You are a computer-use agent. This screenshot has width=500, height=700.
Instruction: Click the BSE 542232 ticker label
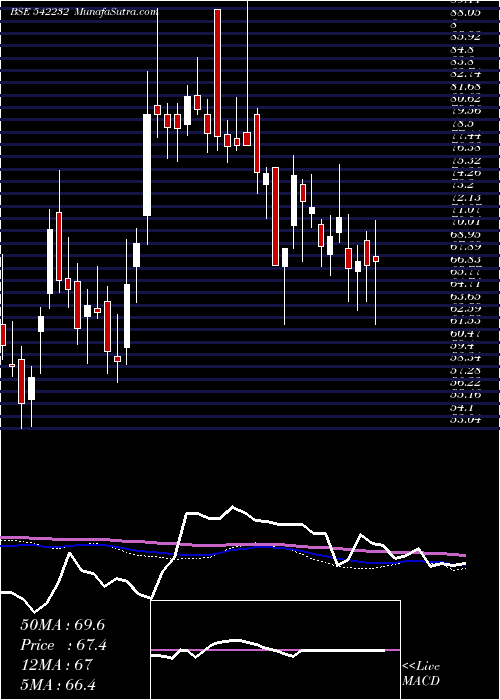point(38,12)
